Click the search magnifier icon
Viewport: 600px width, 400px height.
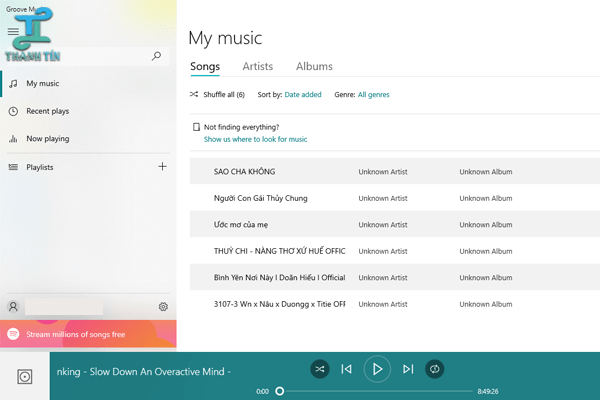point(156,57)
